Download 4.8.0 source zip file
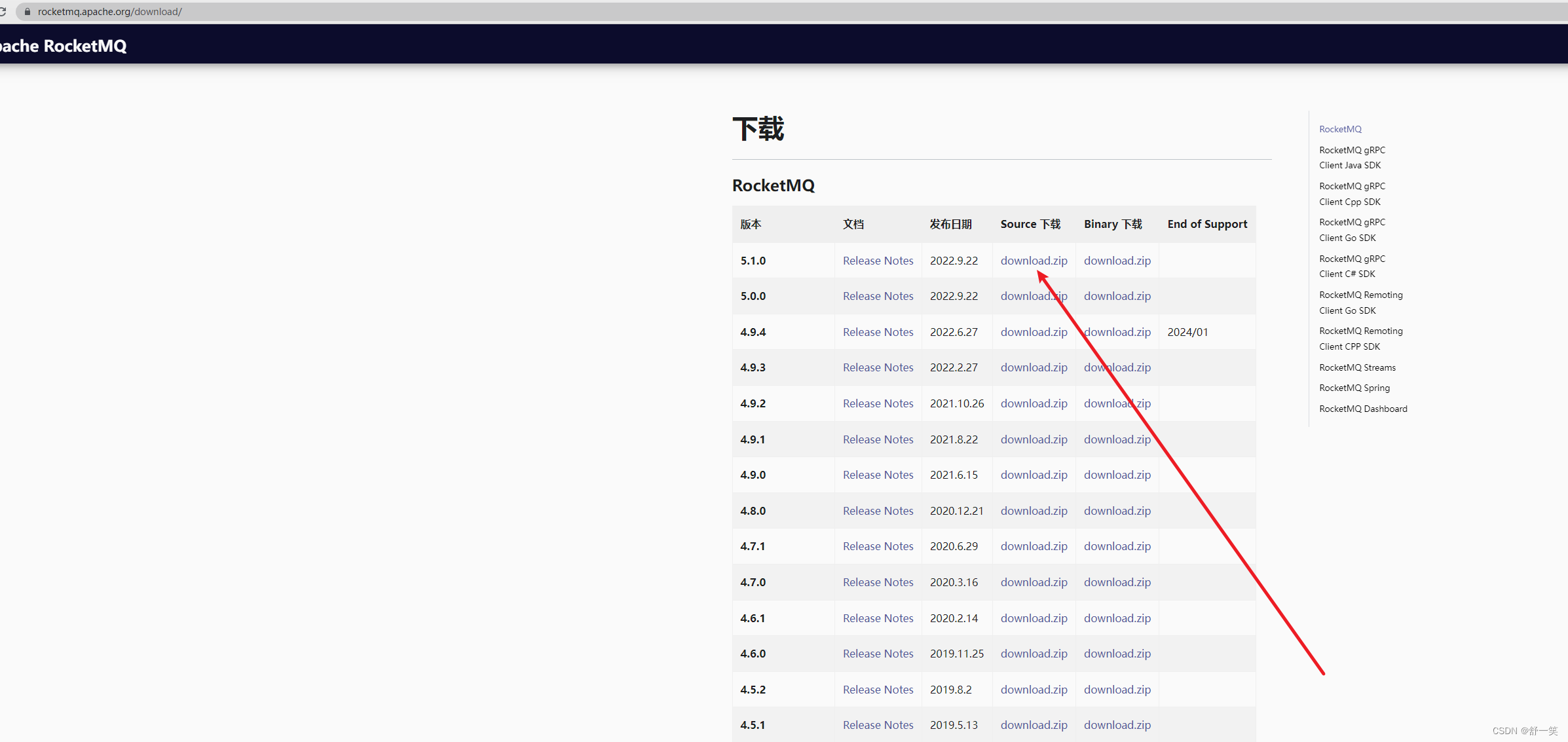The height and width of the screenshot is (742, 1568). pos(1034,511)
